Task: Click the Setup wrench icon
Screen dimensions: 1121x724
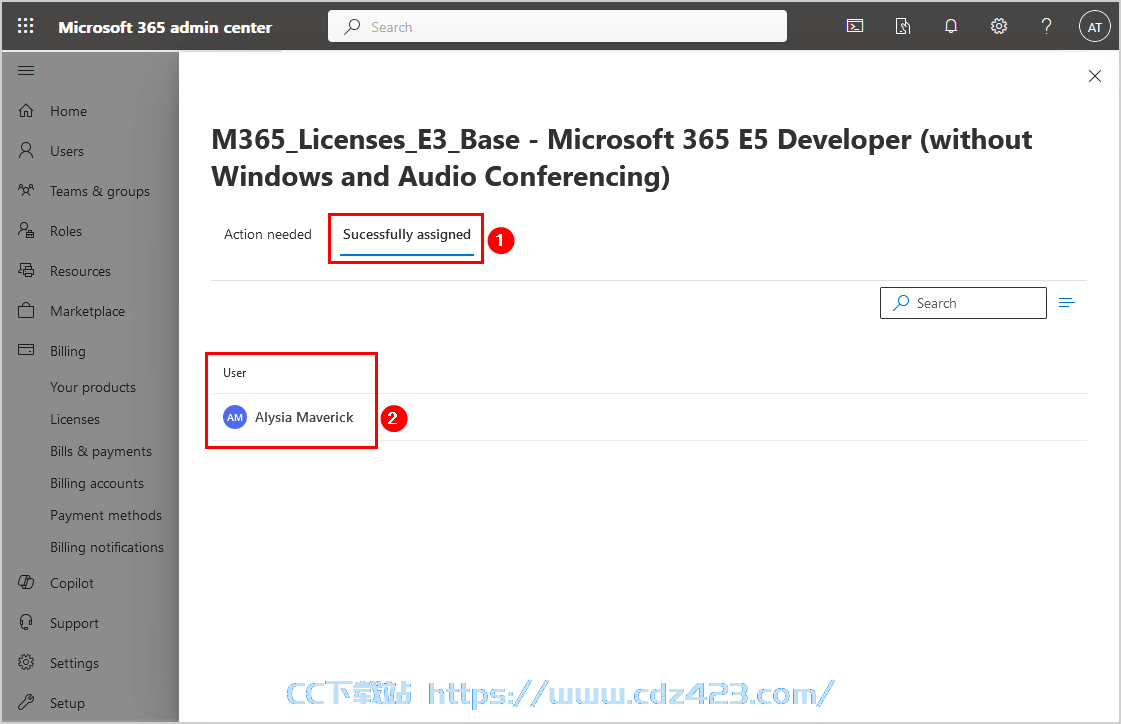Action: (26, 702)
